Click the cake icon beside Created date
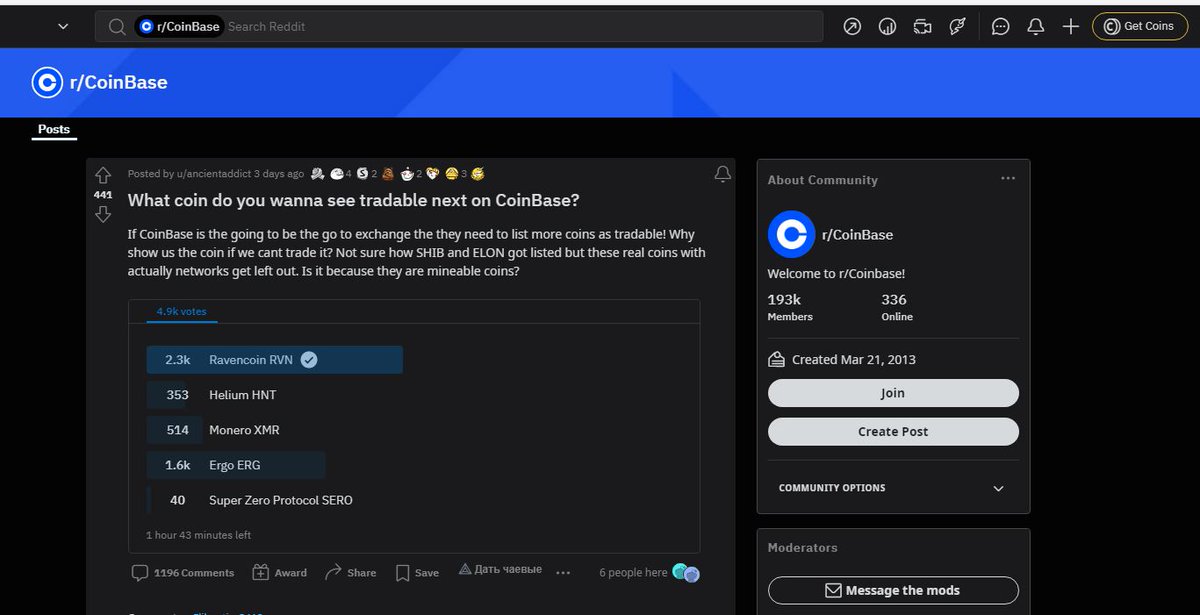The width and height of the screenshot is (1200, 615). point(776,359)
